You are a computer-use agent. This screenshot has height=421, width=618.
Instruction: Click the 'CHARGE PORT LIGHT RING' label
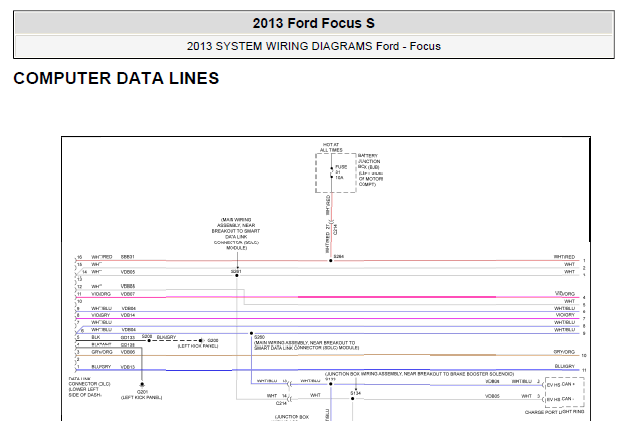(555, 412)
